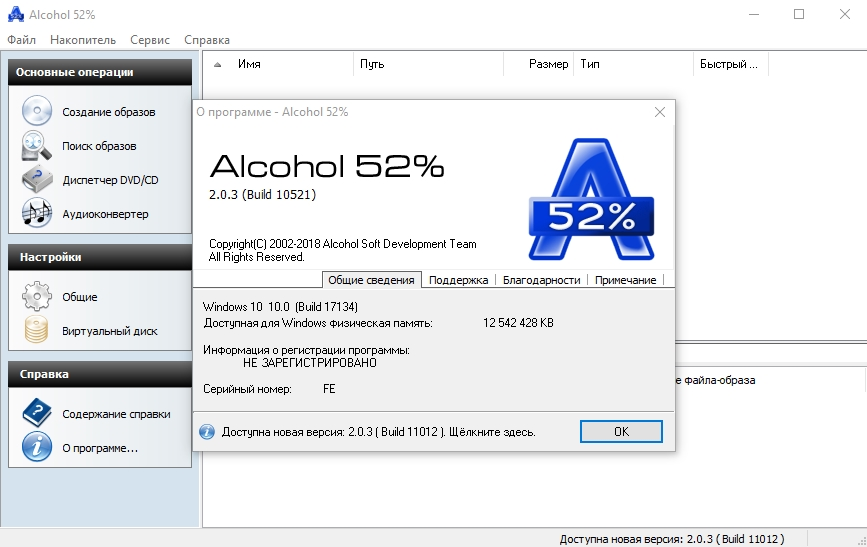Click the Виртуальный диск label
867x547 pixels.
109,331
